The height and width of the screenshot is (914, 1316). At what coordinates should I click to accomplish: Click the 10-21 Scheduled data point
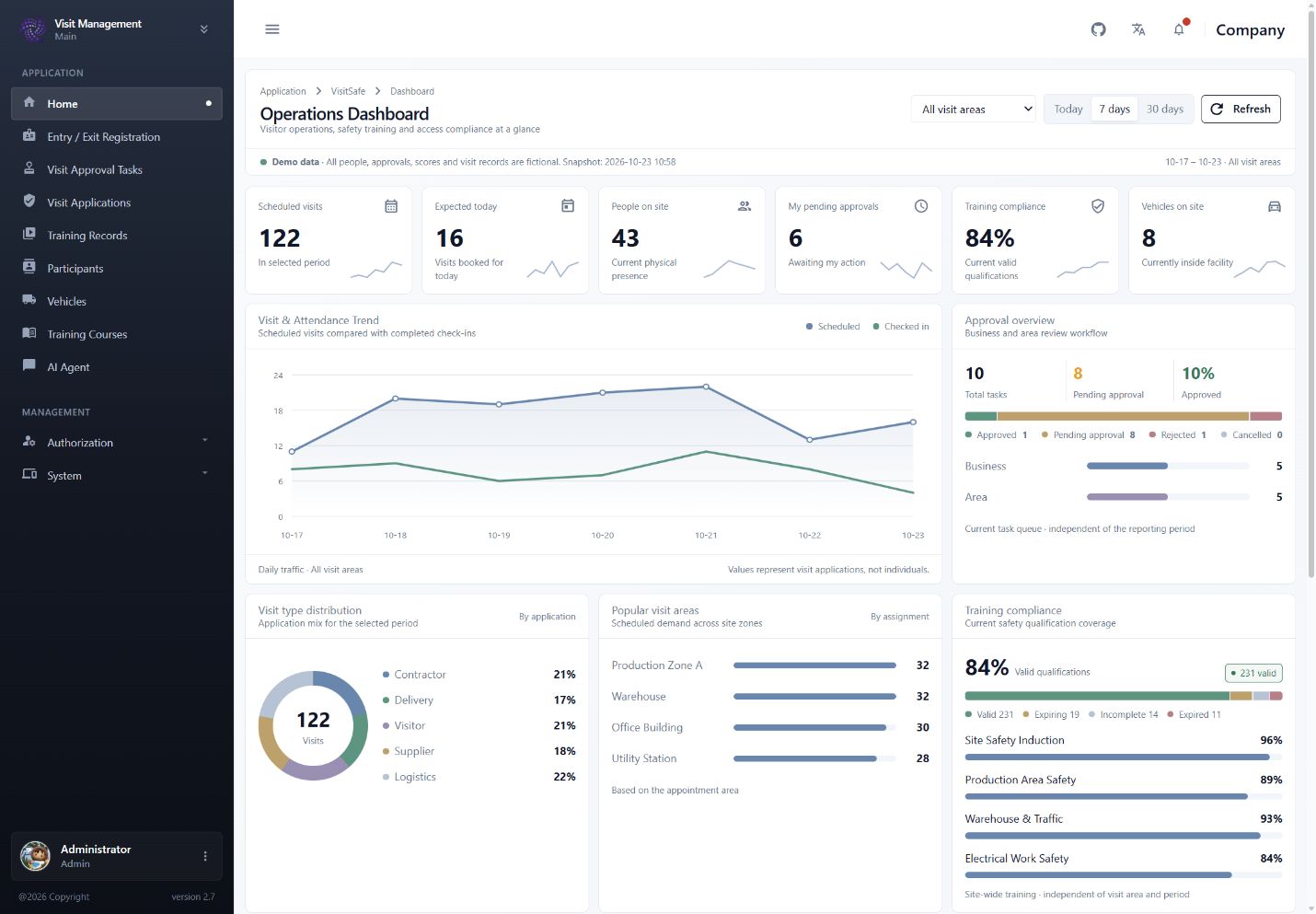[706, 387]
